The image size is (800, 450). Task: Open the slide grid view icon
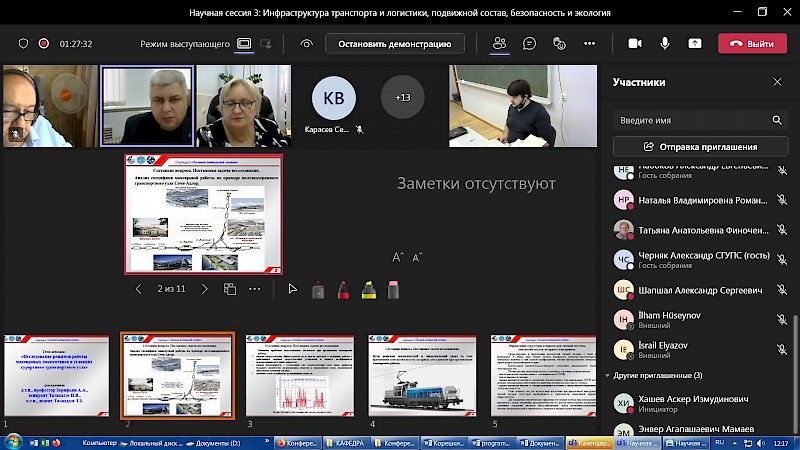[x=229, y=289]
